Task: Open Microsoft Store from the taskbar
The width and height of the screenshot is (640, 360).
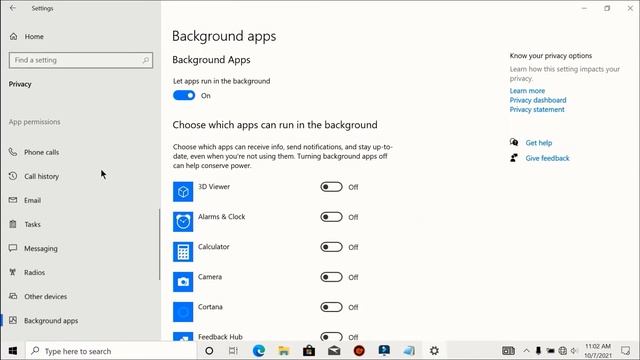Action: coord(309,351)
